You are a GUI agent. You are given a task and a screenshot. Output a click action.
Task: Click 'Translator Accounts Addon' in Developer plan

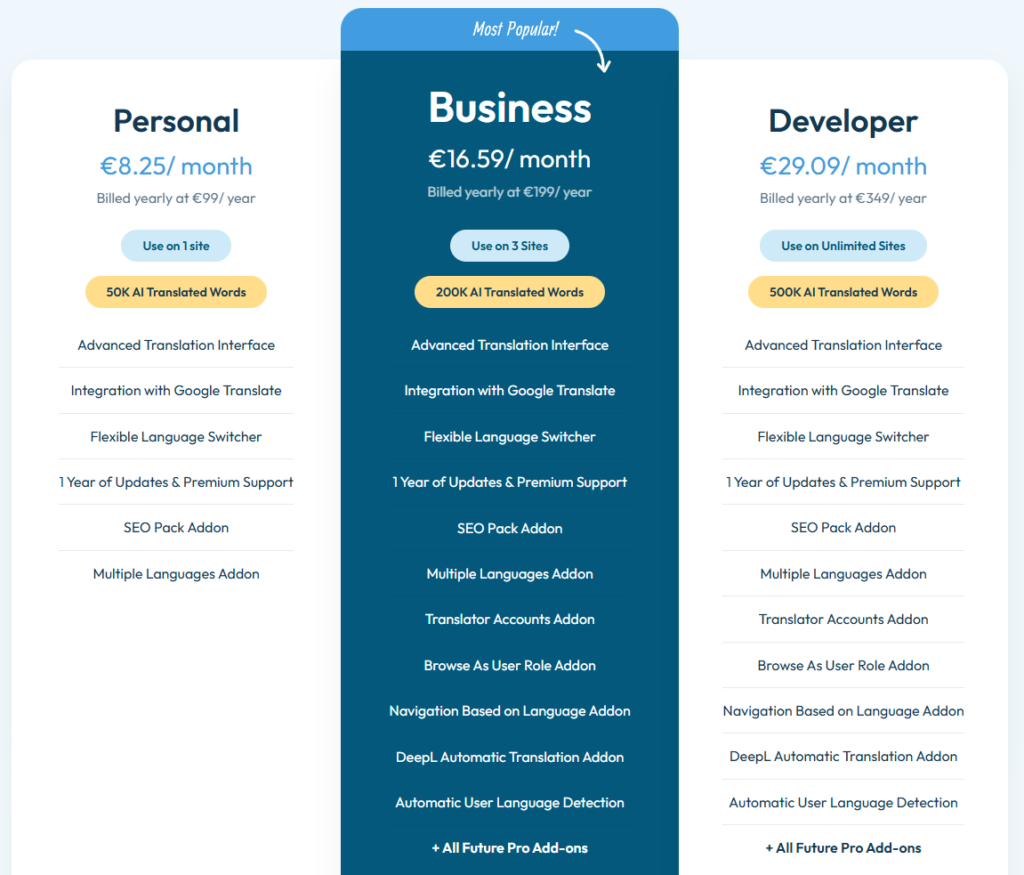point(843,620)
